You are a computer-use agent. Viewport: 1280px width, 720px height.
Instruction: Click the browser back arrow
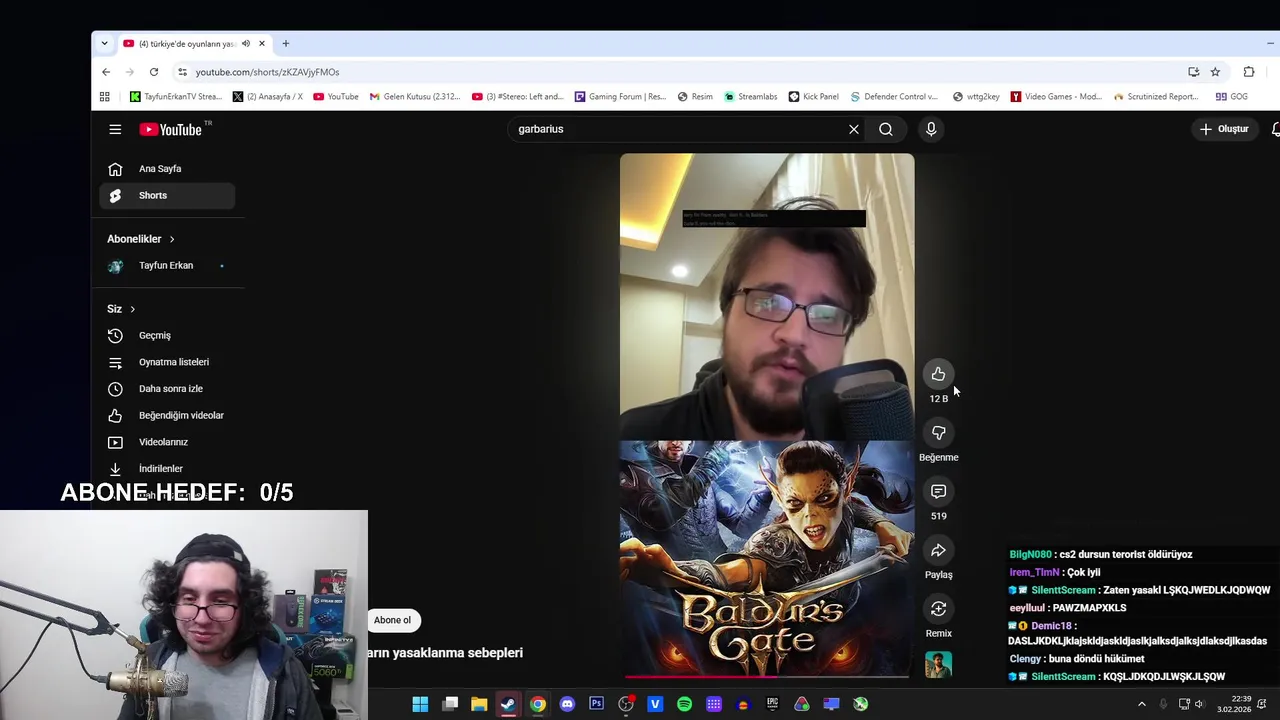tap(106, 72)
